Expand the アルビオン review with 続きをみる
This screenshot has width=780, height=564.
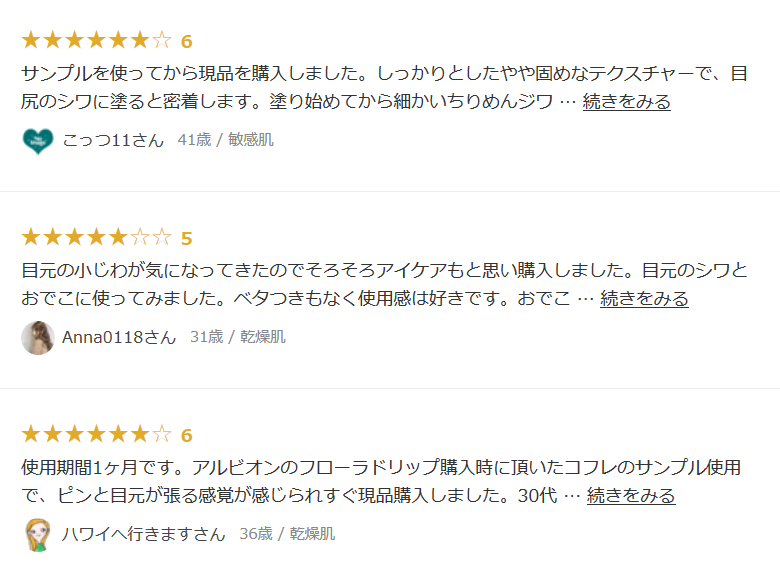(630, 496)
